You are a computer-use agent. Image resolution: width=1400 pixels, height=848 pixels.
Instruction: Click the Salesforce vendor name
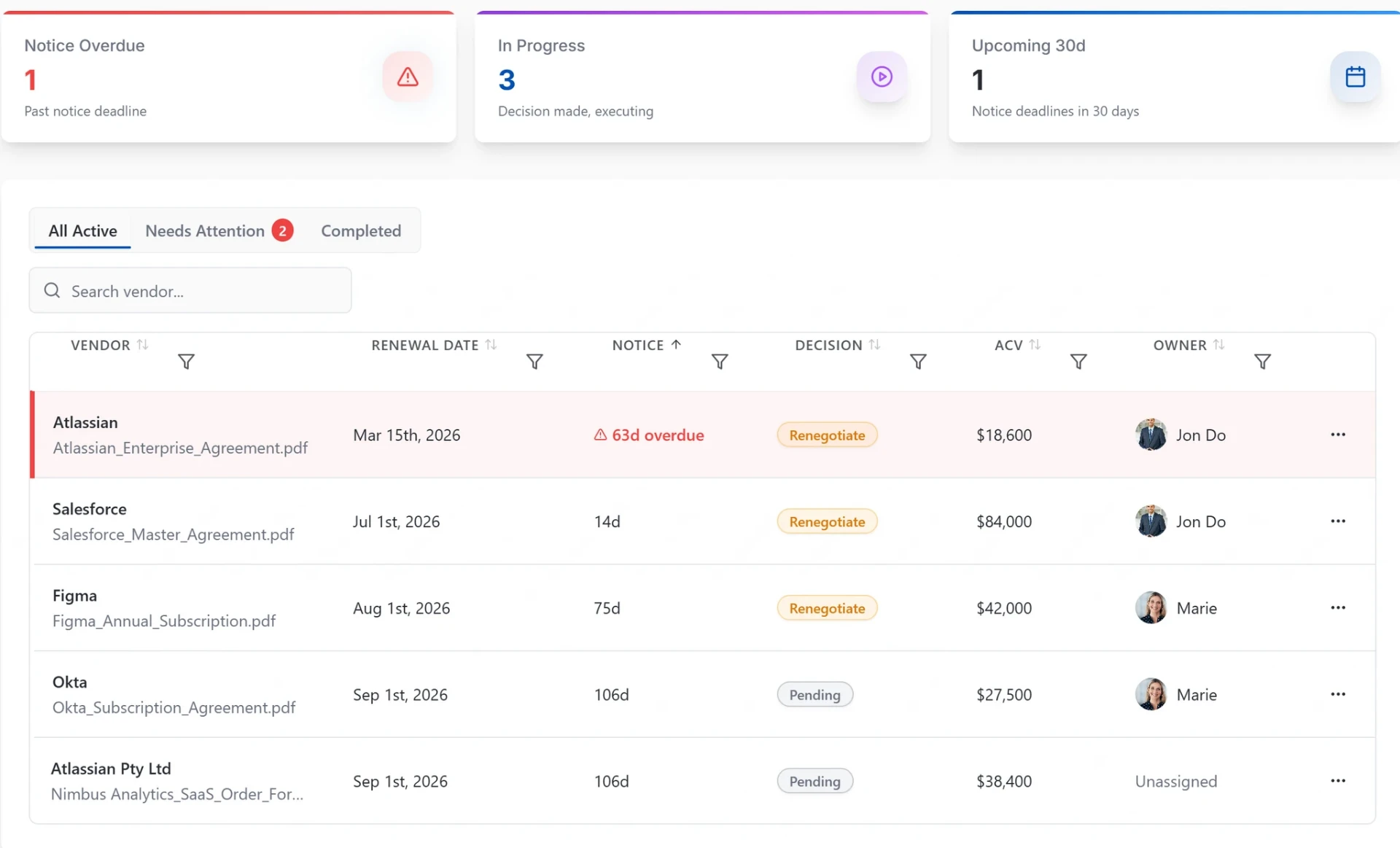(x=90, y=509)
